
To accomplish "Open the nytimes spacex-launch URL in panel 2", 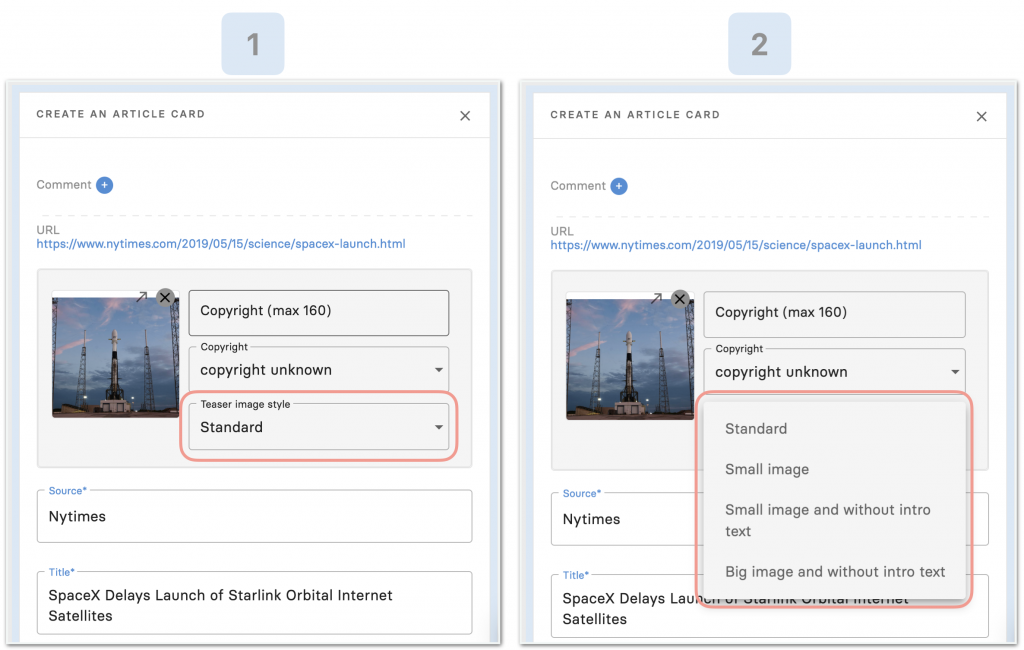I will (x=736, y=245).
